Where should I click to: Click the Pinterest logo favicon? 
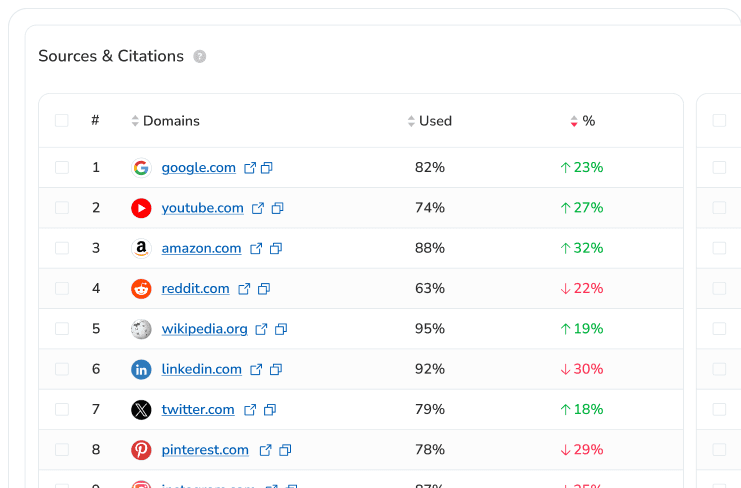click(x=141, y=450)
